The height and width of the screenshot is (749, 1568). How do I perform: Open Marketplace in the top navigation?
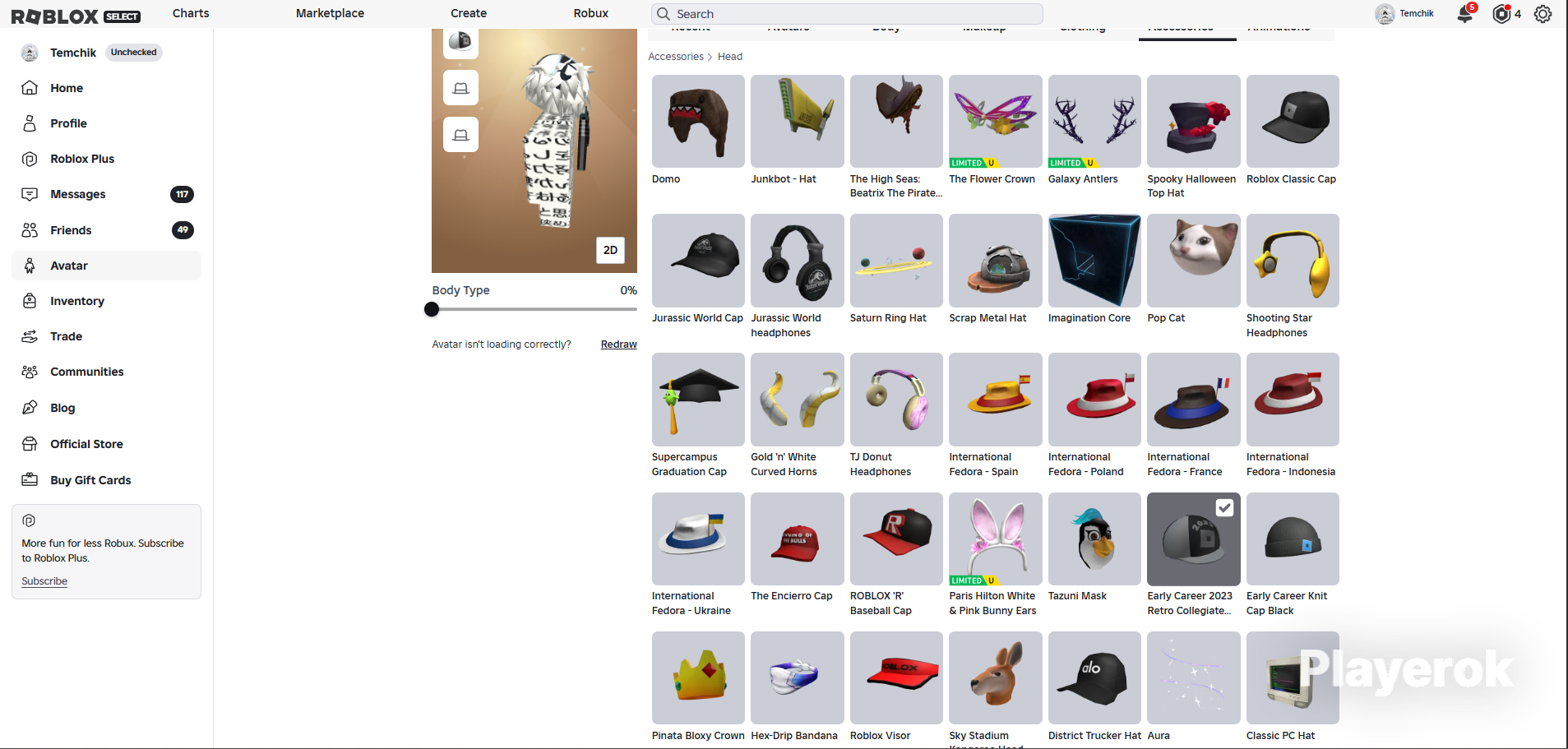pos(330,13)
